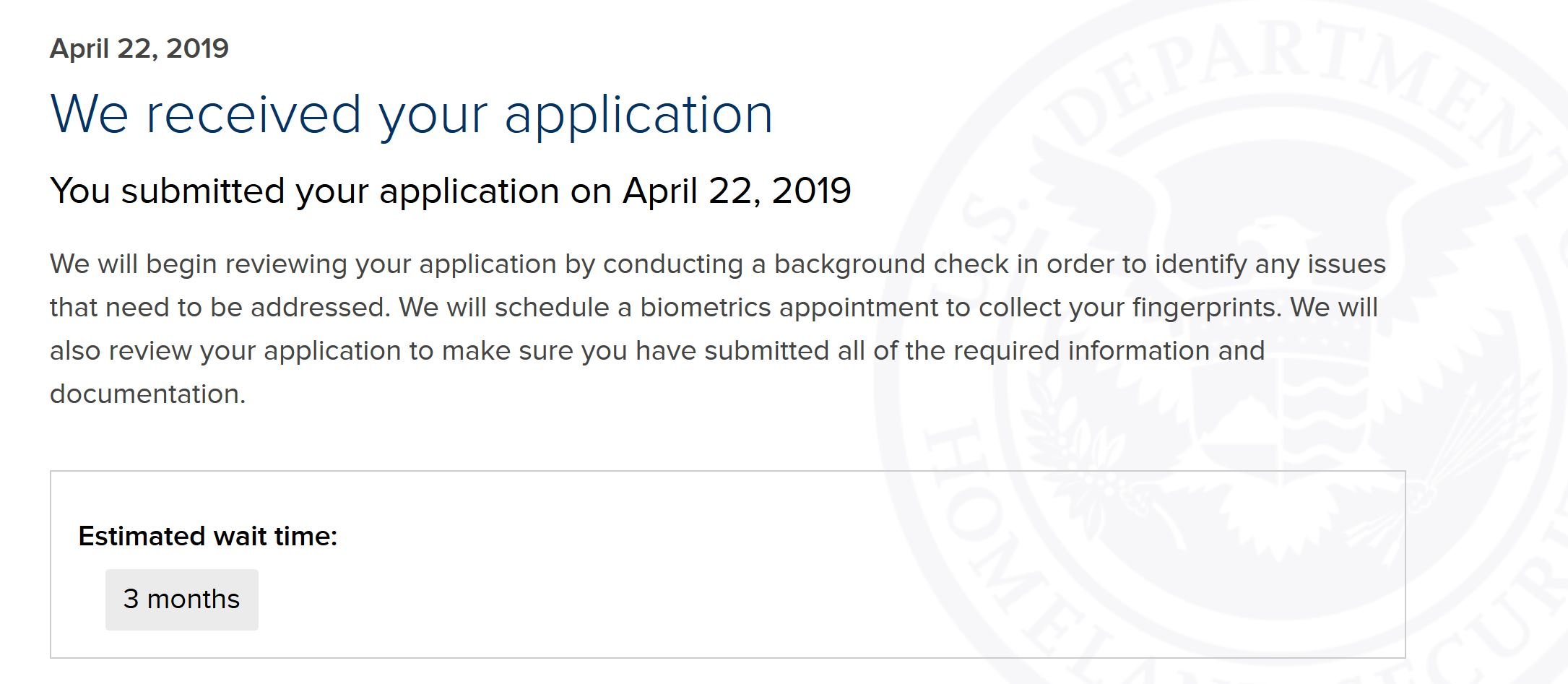Screen dimensions: 1568x684
Task: Click the line beginning "We will begin reviewing"
Action: tap(718, 264)
